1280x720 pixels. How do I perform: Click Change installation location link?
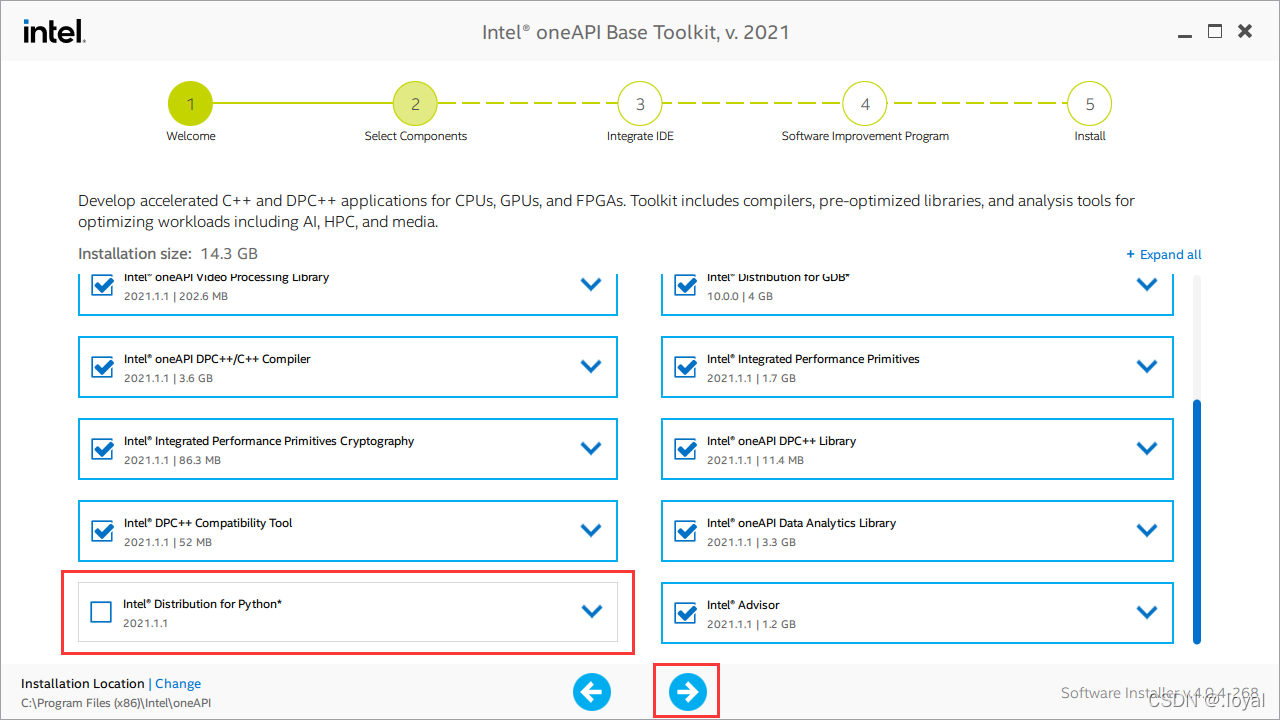178,684
